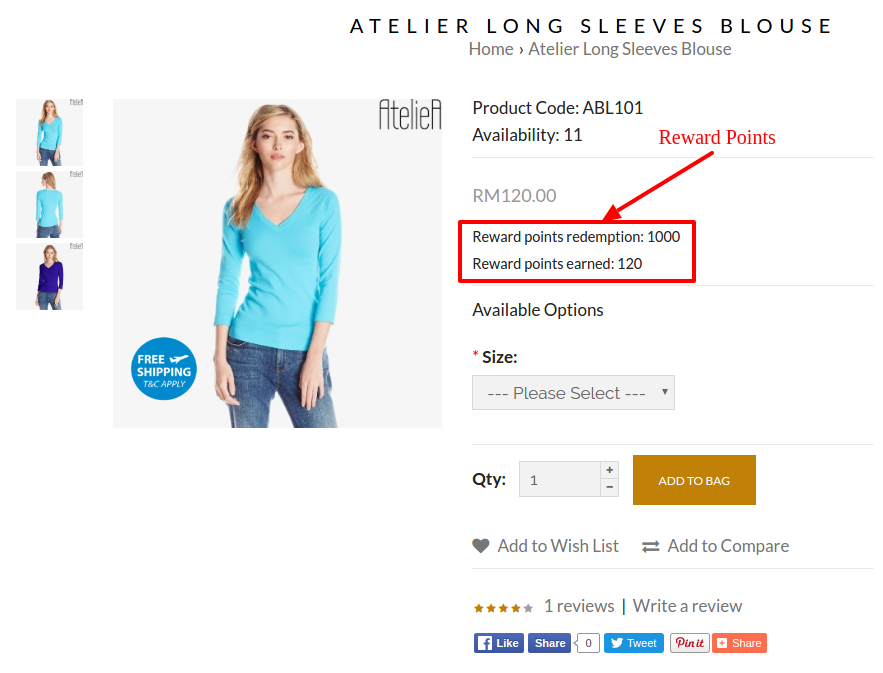
Task: Select the first front-view blouse thumbnail
Action: point(50,132)
